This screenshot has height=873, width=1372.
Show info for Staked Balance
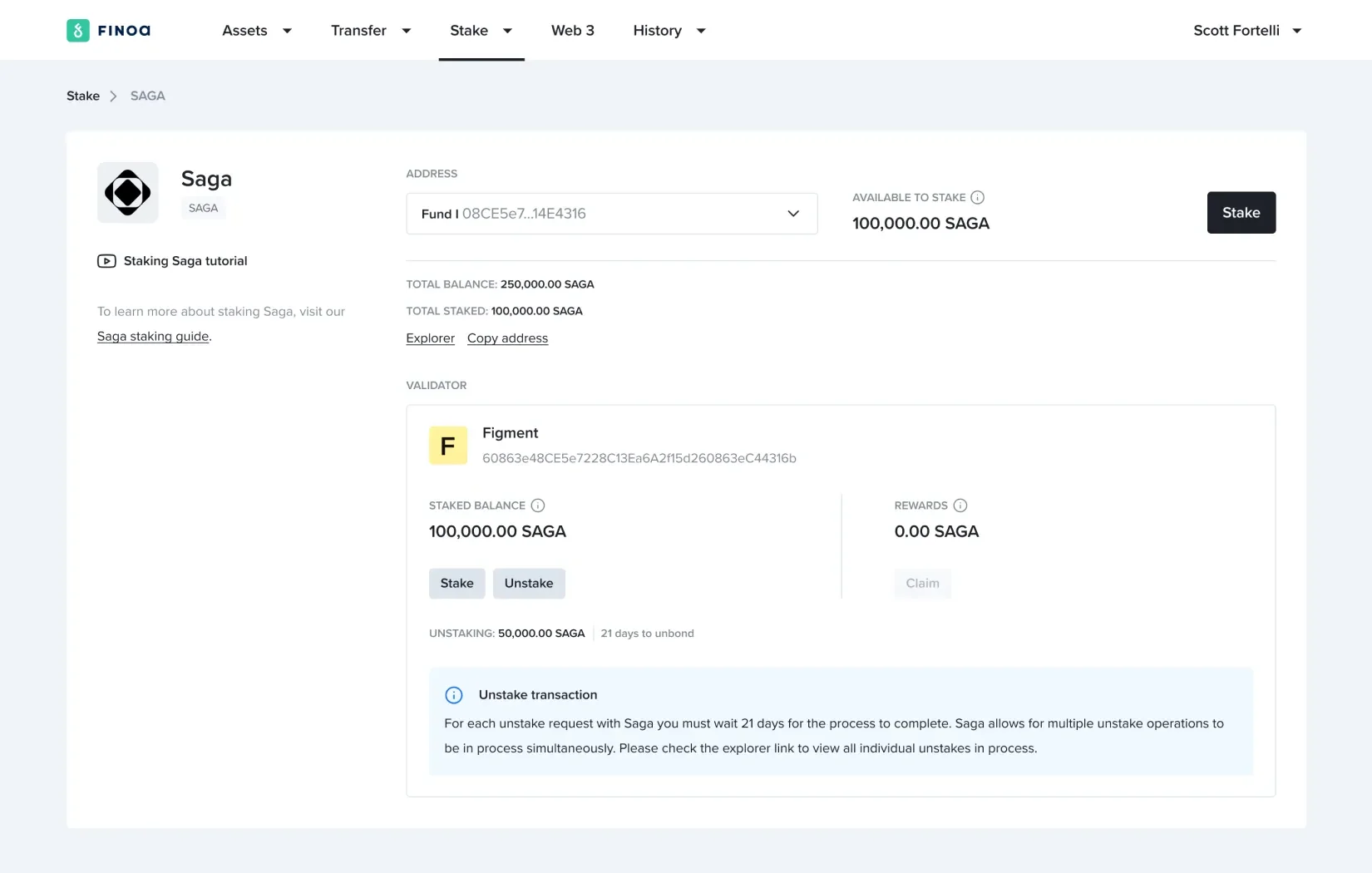coord(538,506)
